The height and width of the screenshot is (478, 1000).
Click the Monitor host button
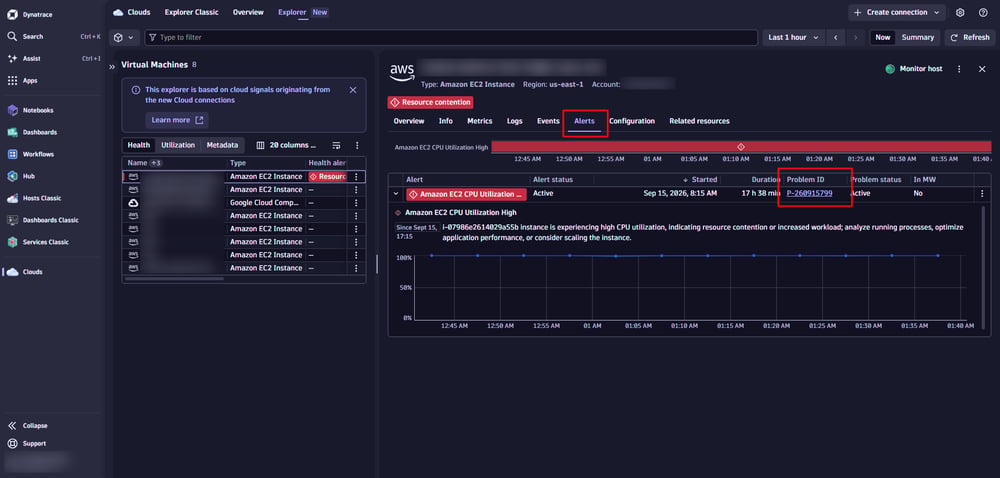click(x=914, y=69)
